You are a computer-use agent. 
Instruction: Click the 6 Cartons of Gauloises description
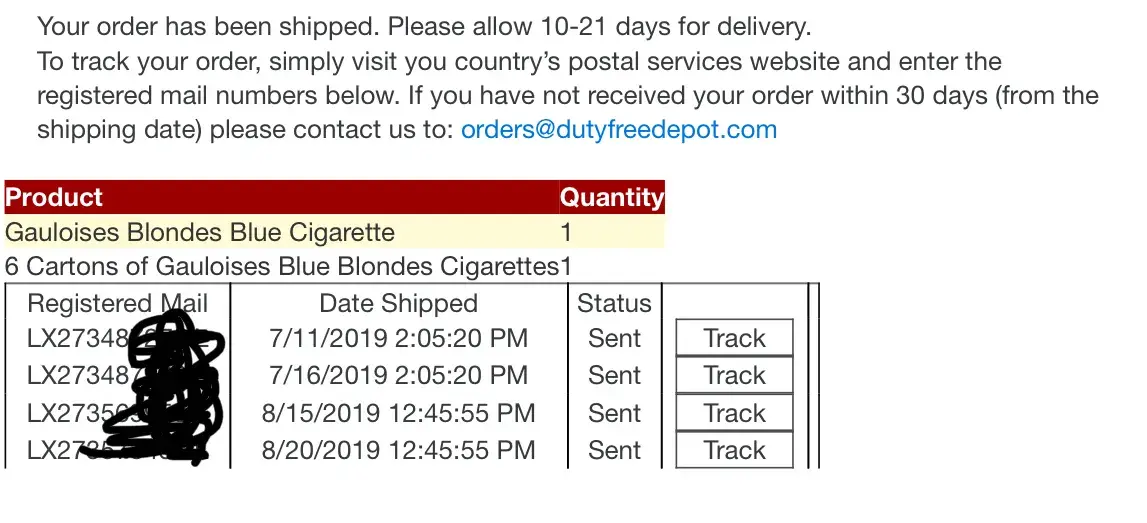click(x=281, y=267)
